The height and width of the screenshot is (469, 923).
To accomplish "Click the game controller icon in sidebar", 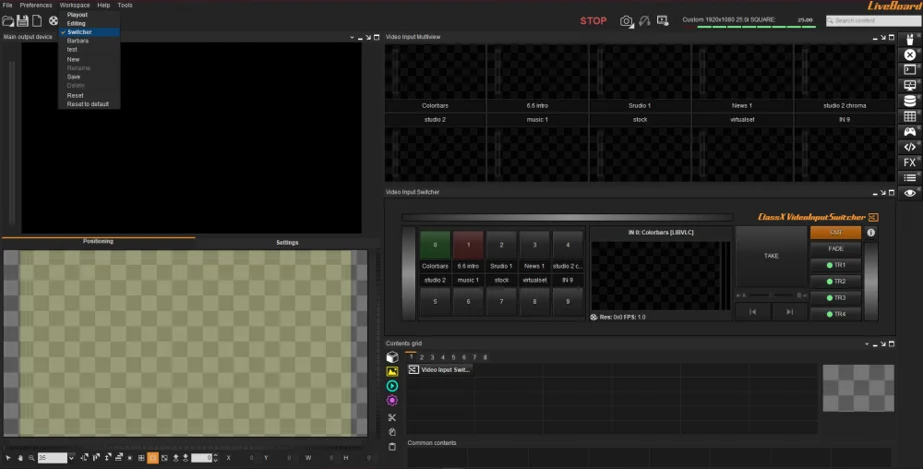I will pos(909,131).
